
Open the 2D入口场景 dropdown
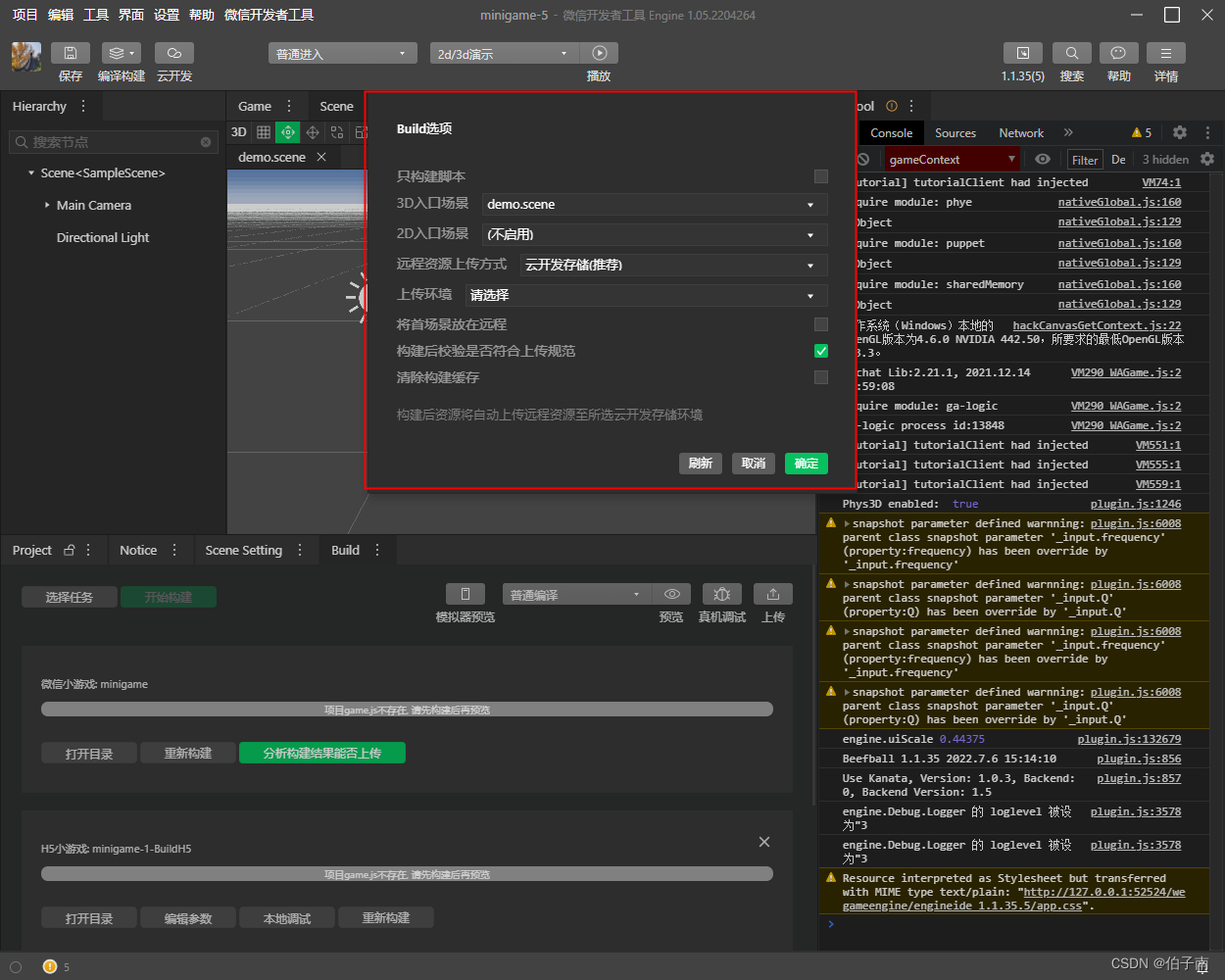(x=655, y=235)
